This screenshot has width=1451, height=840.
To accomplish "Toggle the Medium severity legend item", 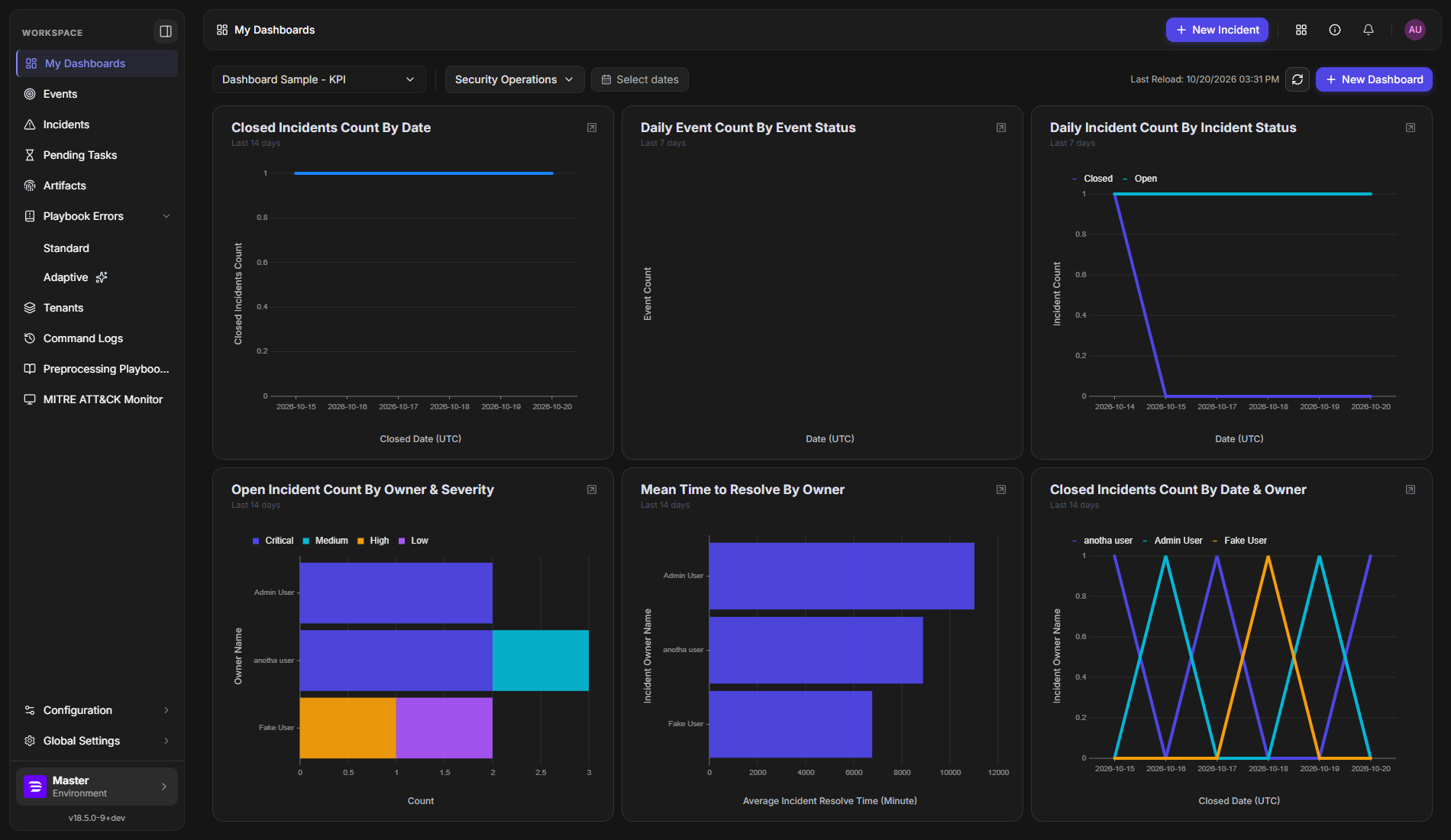I will (x=325, y=541).
